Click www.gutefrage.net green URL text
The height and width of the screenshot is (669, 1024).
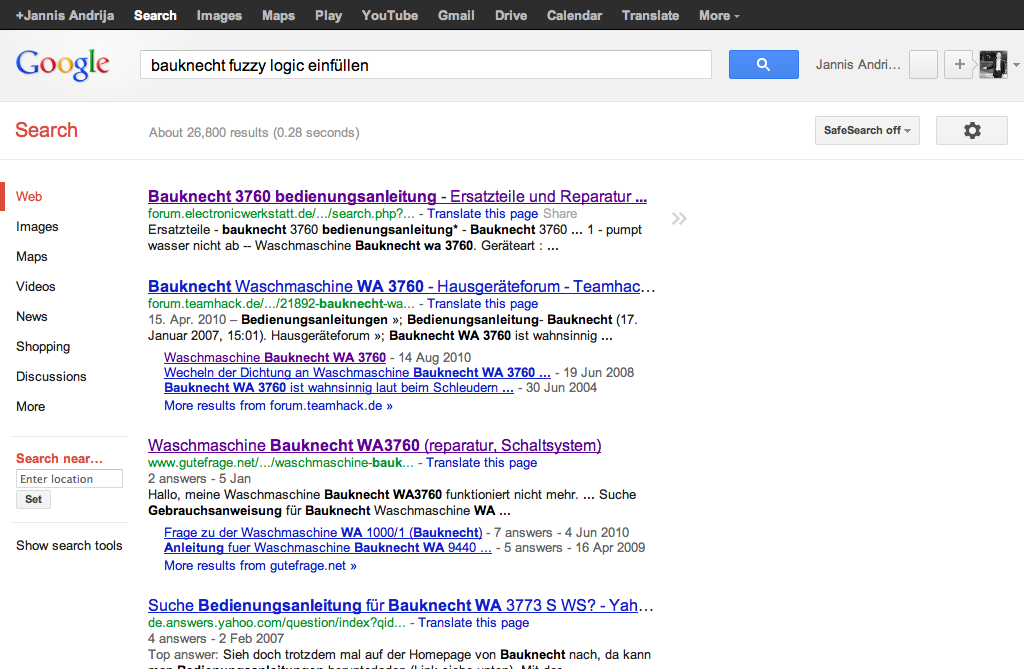point(281,463)
